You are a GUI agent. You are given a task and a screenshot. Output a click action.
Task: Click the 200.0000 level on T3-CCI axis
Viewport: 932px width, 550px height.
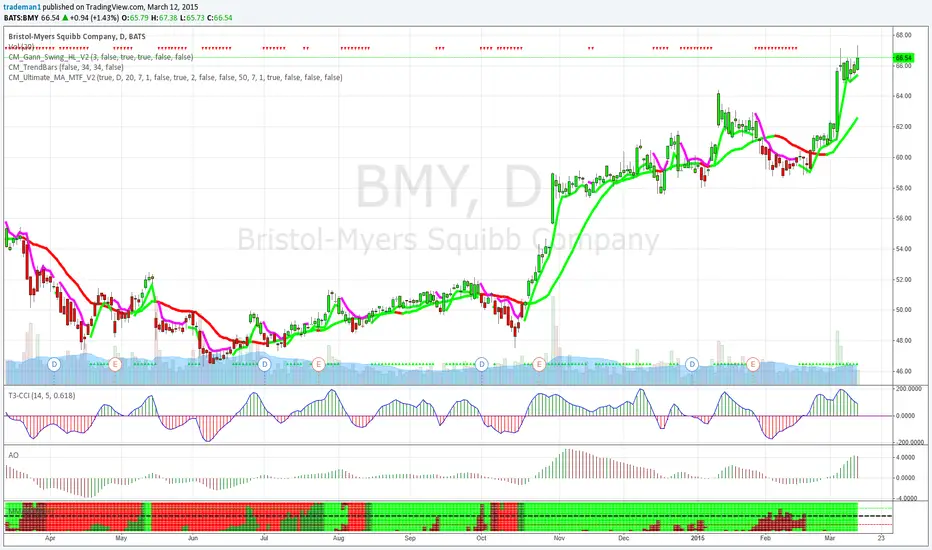[x=909, y=389]
